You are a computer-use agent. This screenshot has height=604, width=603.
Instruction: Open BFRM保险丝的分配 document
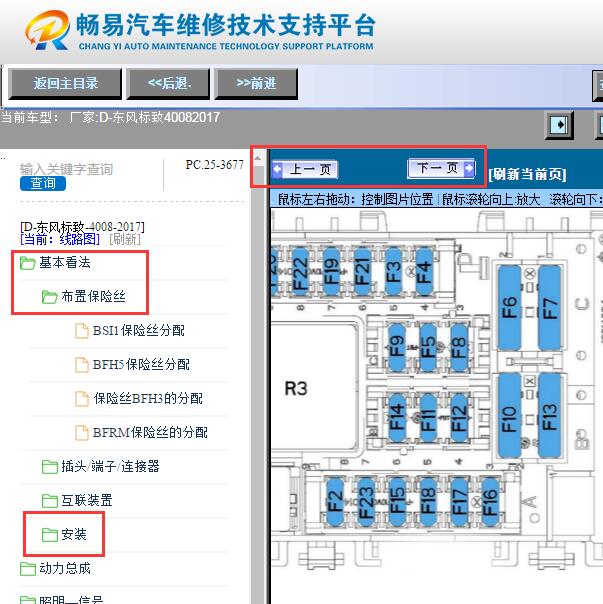pos(150,432)
